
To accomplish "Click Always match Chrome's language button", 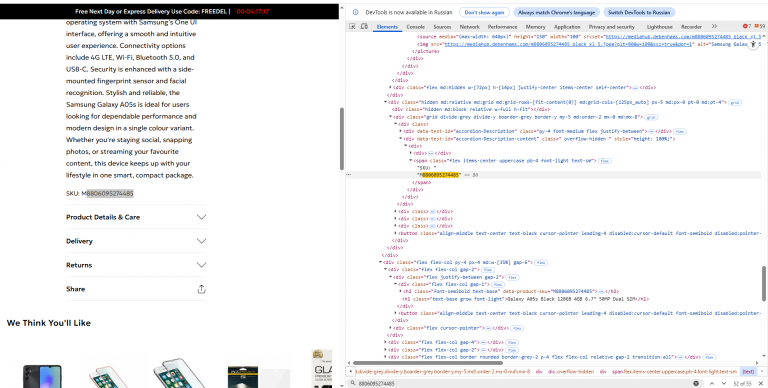I will (x=556, y=12).
